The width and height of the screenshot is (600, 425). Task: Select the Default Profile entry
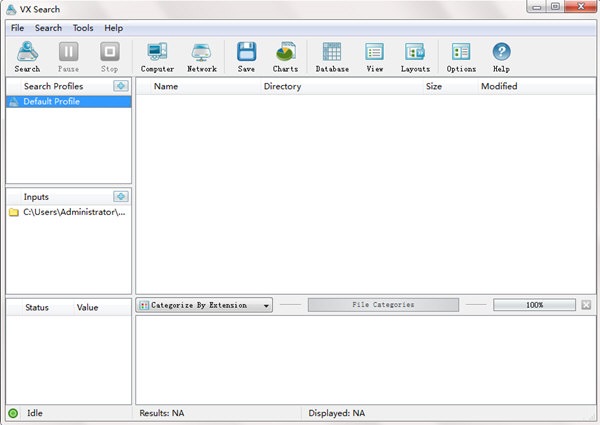(x=69, y=102)
